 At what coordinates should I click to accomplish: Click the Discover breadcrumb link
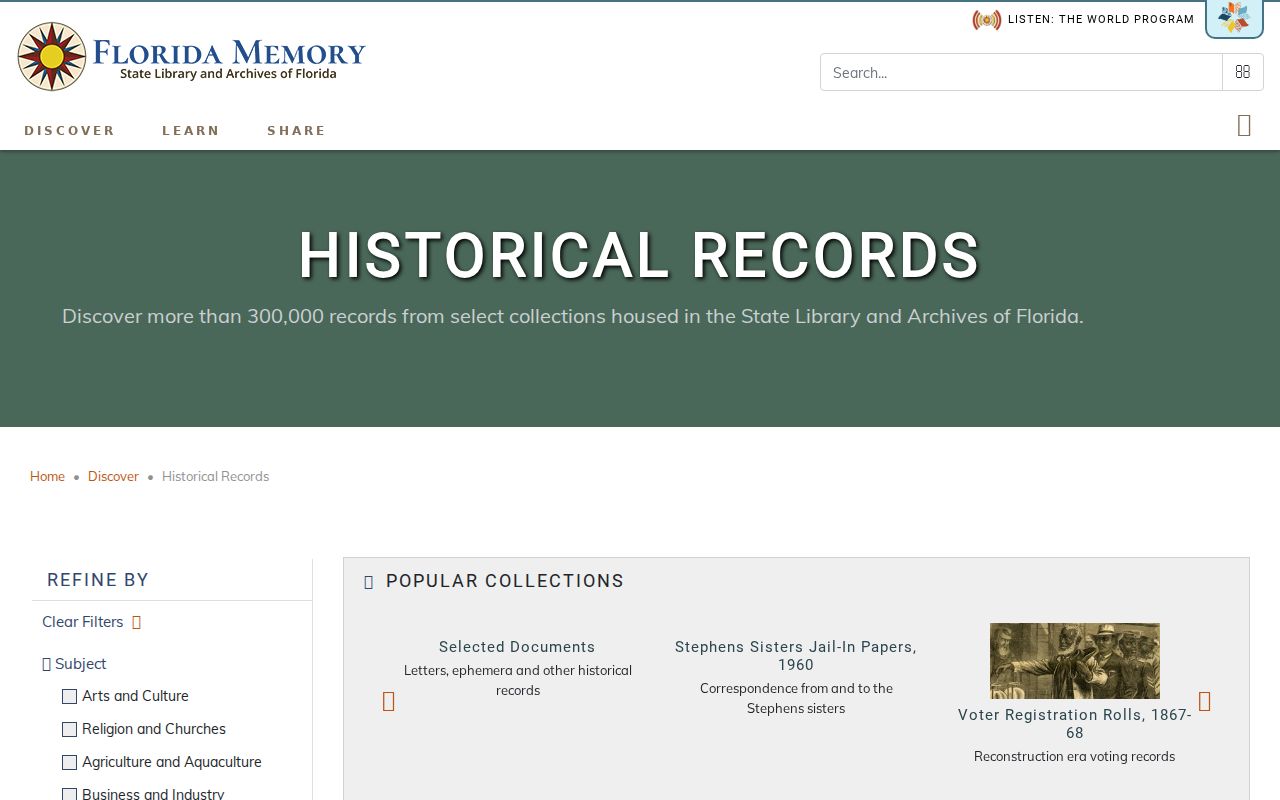pyautogui.click(x=113, y=476)
